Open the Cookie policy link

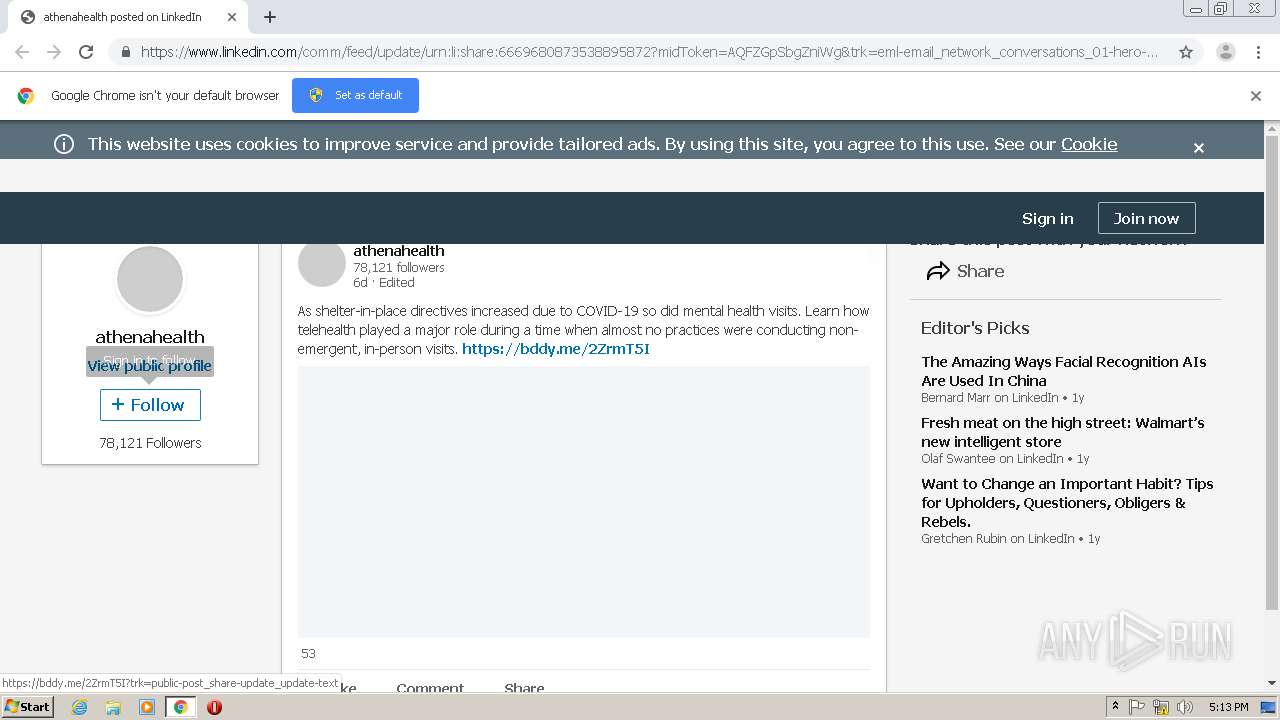coord(1089,144)
